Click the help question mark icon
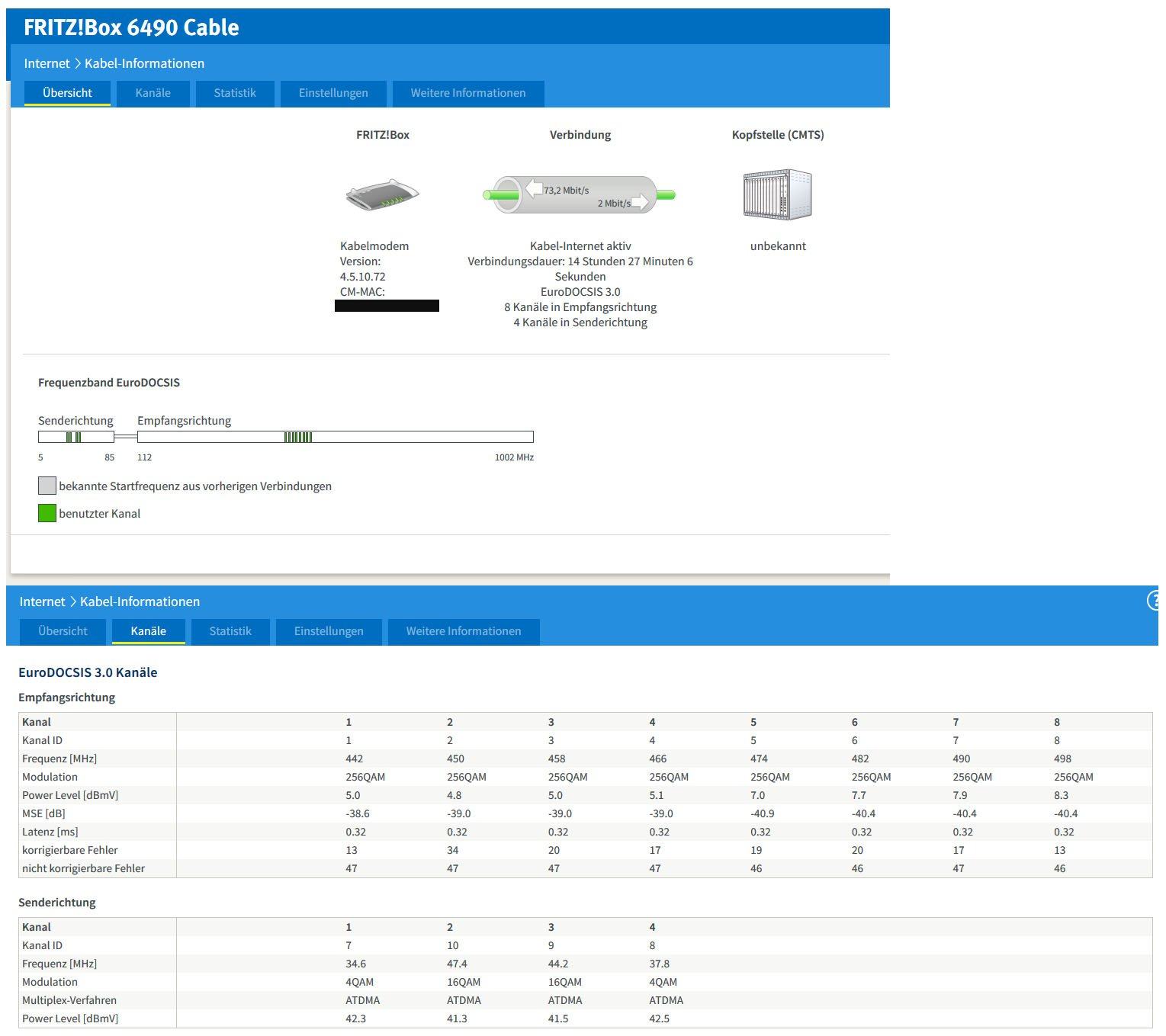The image size is (1166, 1036). 1155,601
